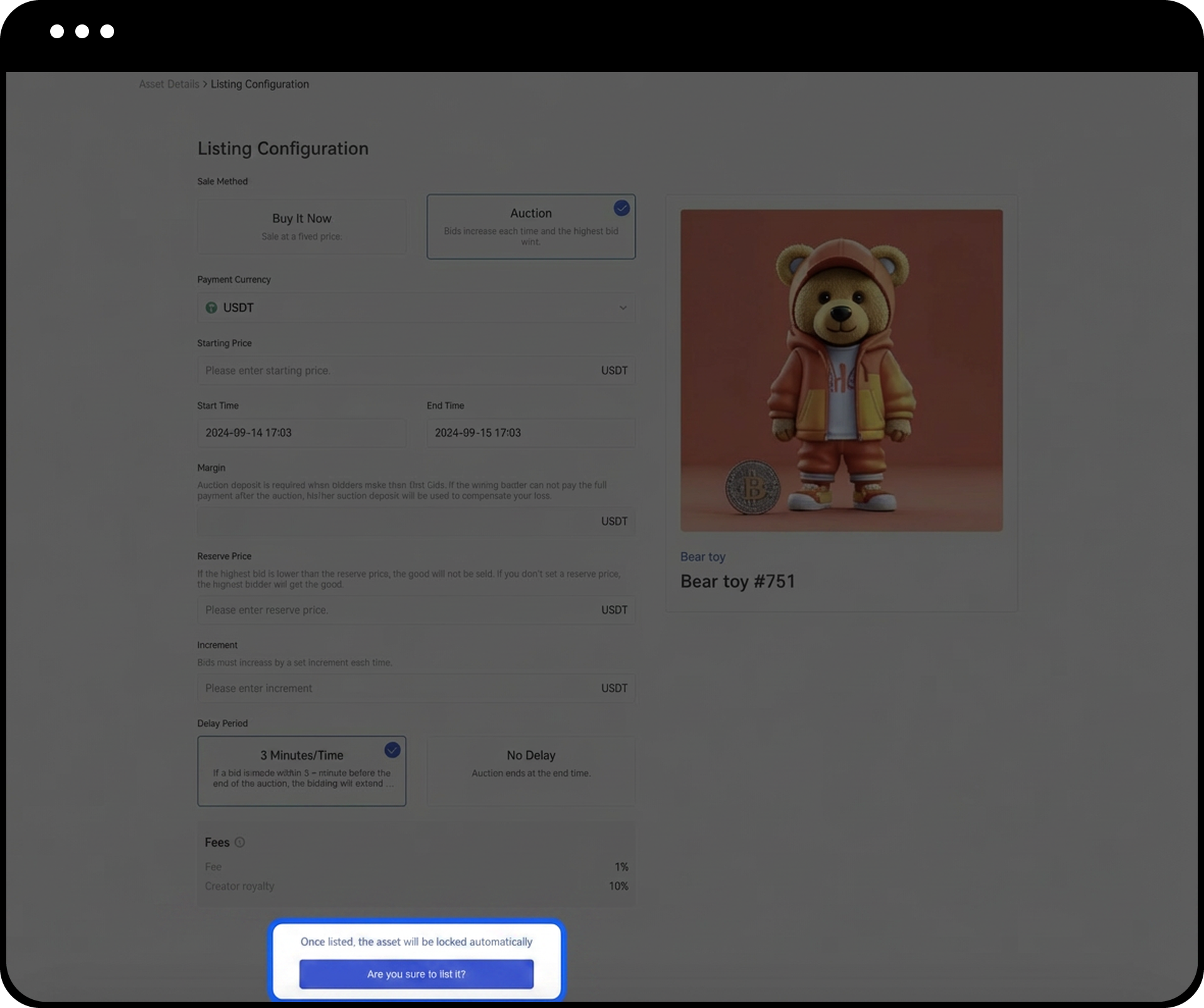Expand currency list using chevron arrow

(623, 308)
